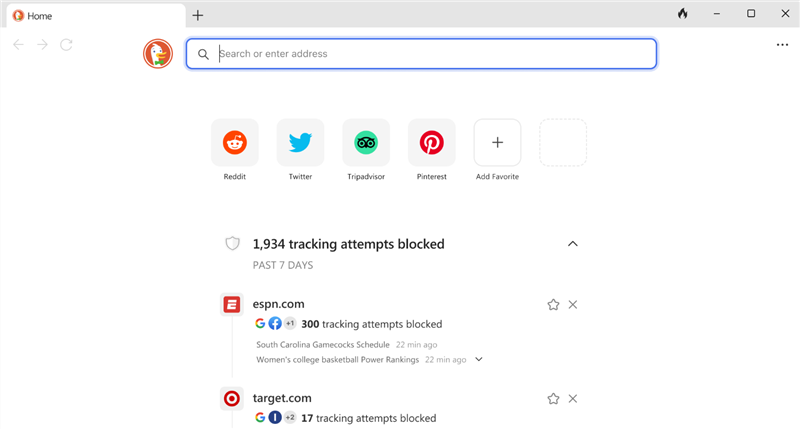Open South Carolina Gamecocks Schedule link
The height and width of the screenshot is (429, 800).
click(x=323, y=344)
